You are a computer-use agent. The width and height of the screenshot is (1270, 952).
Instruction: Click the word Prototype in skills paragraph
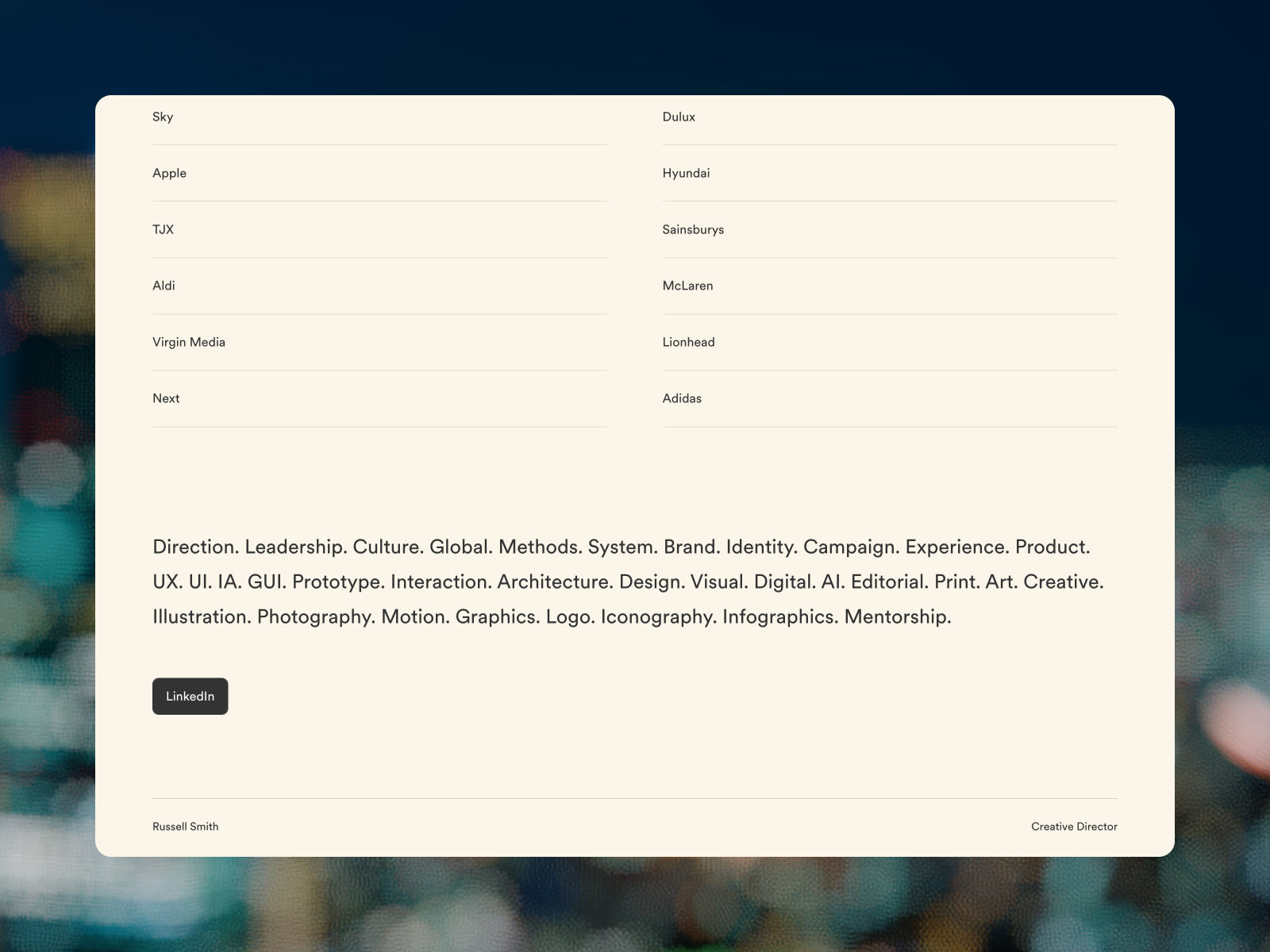(338, 582)
